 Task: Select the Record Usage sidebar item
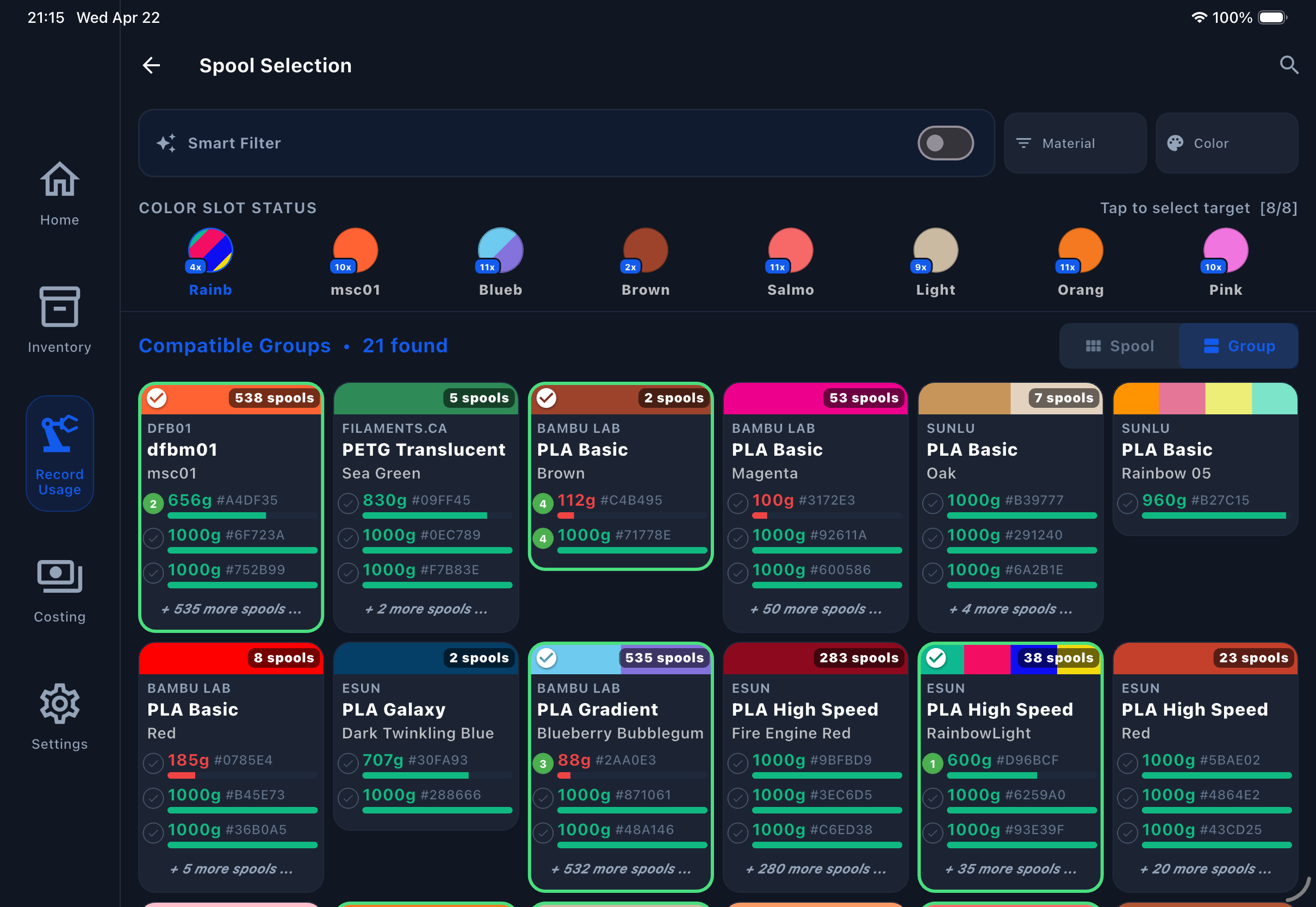click(x=59, y=453)
